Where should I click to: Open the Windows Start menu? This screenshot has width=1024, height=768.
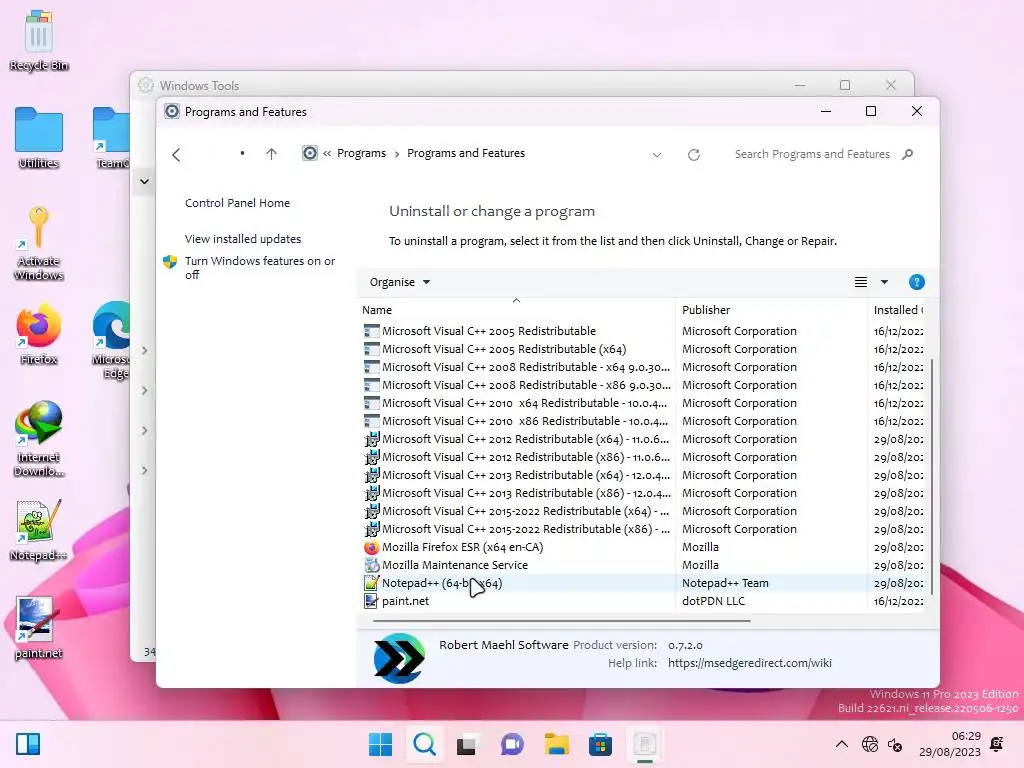[x=381, y=744]
